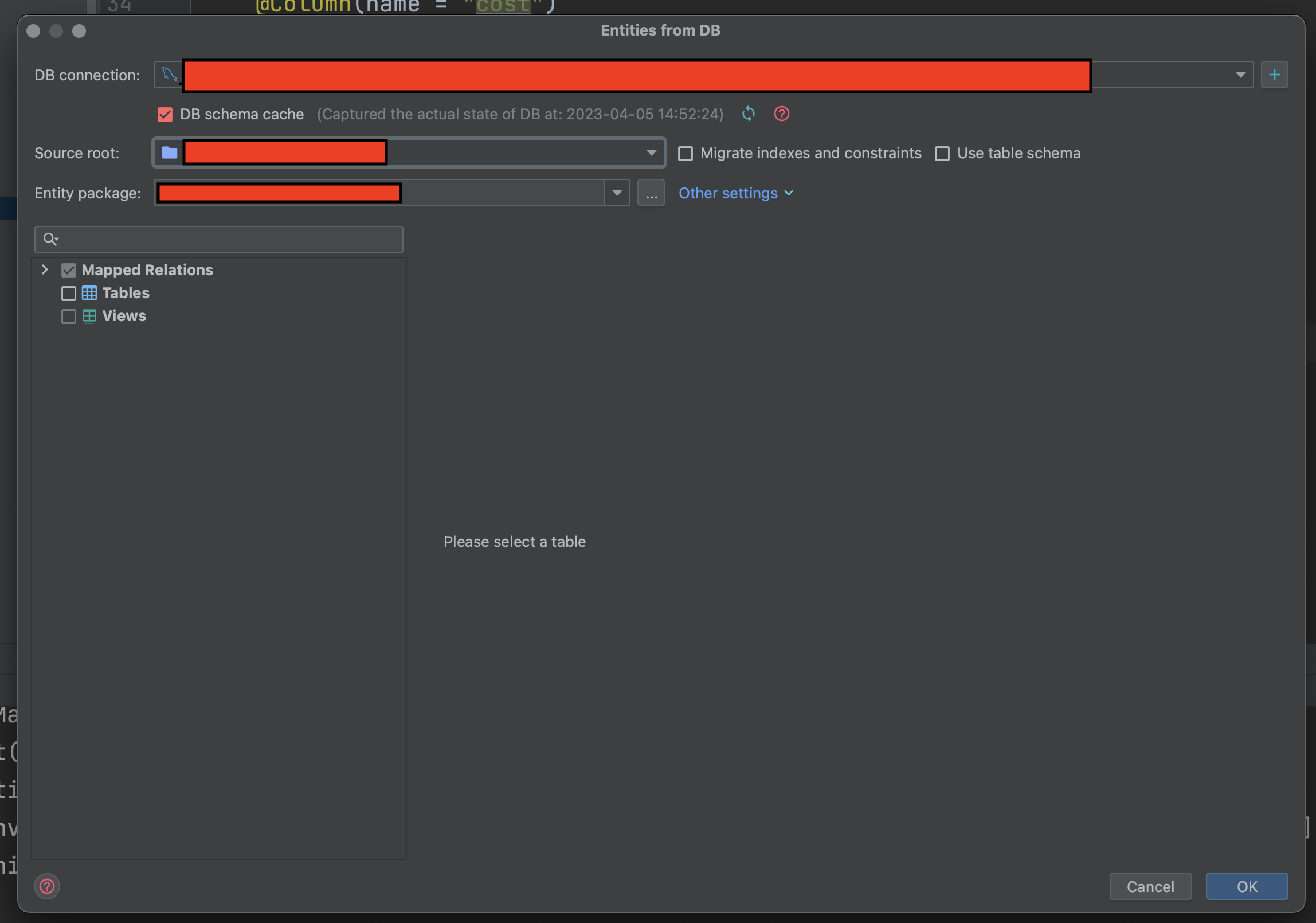Viewport: 1316px width, 923px height.
Task: Check the Use table schema option
Action: tap(942, 154)
